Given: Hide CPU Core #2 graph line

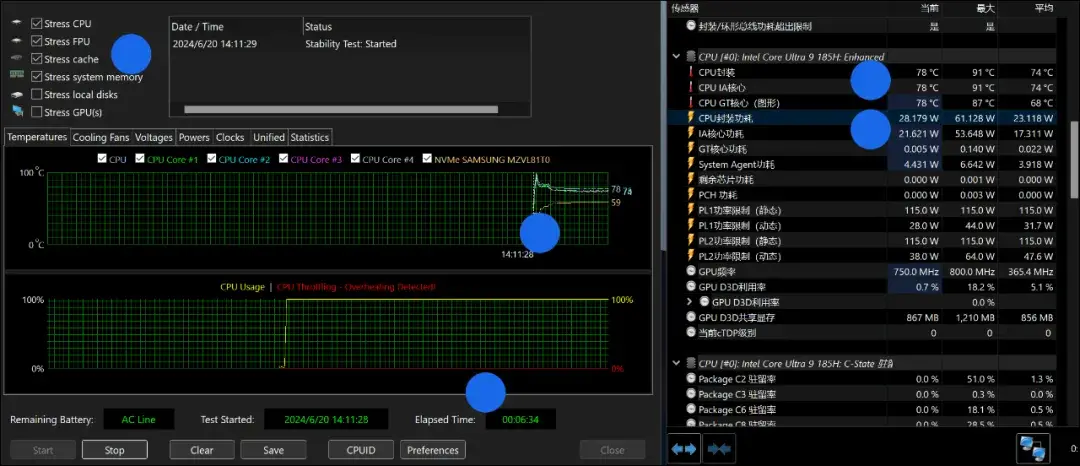Looking at the screenshot, I should [211, 159].
